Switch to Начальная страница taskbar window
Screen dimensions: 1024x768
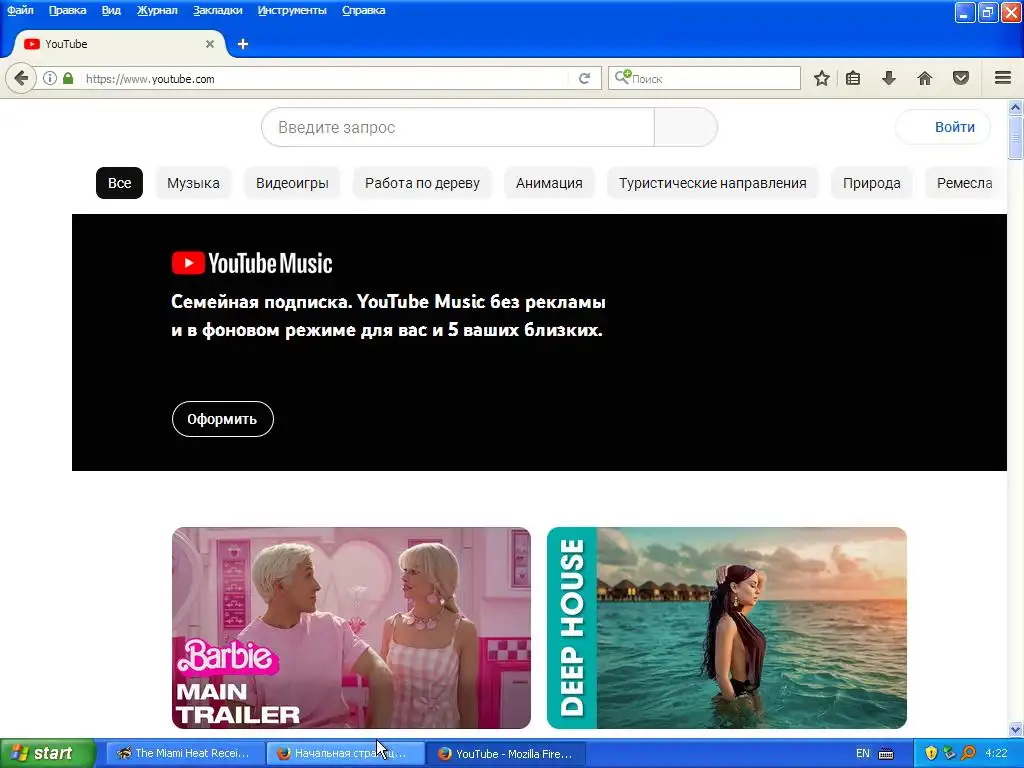click(x=345, y=753)
